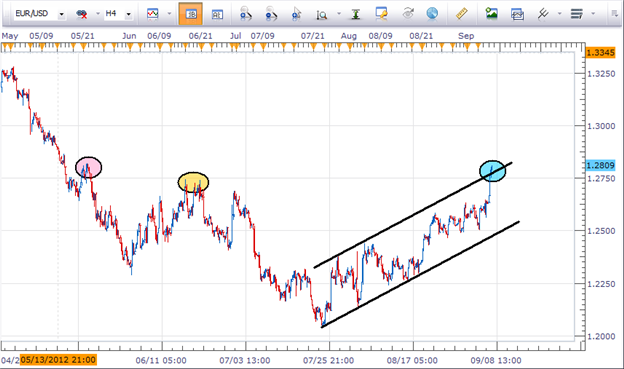Click the orange 1.3345 price label
The image size is (624, 369).
(601, 52)
